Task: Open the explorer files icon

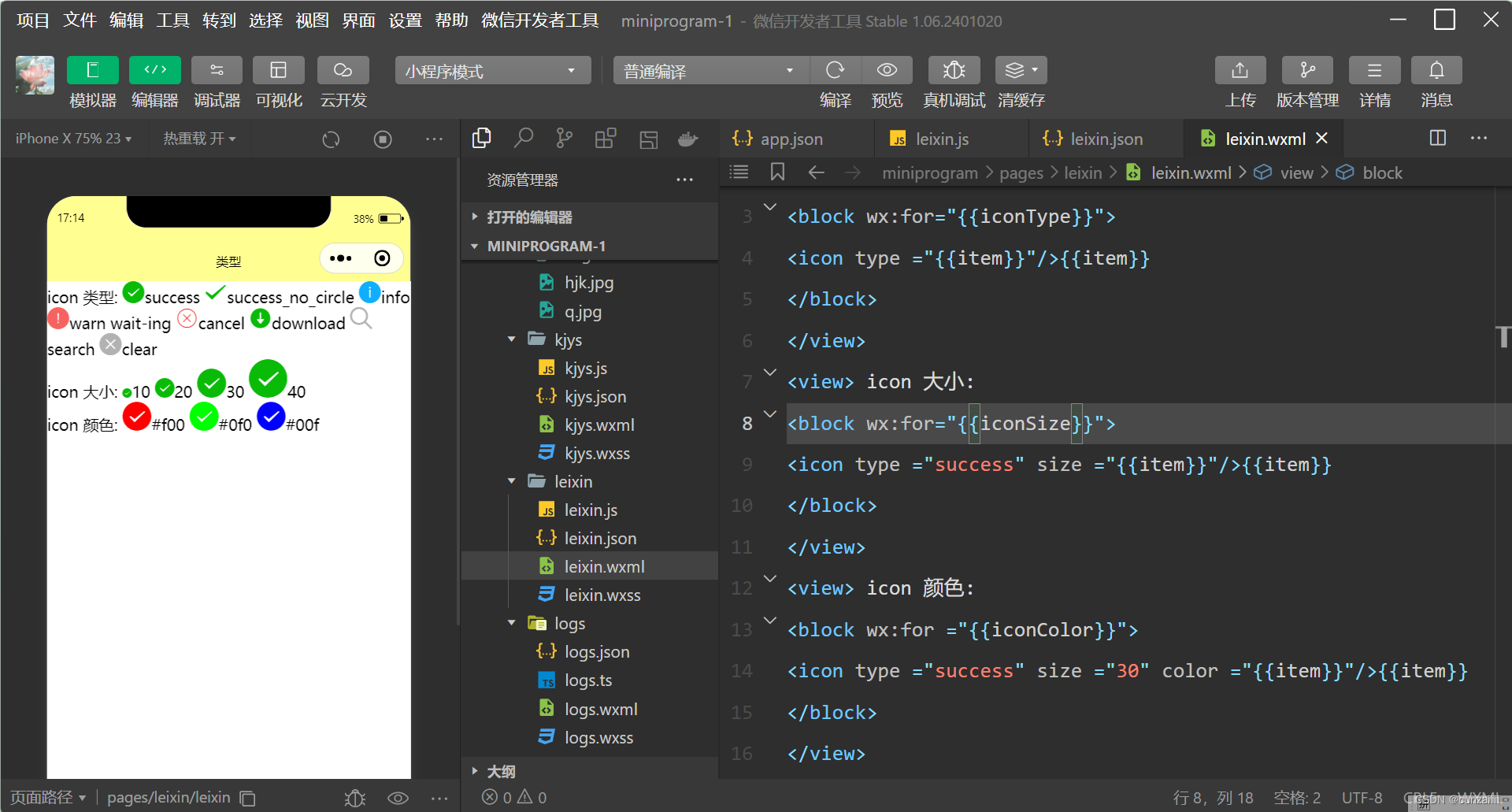Action: pos(482,139)
